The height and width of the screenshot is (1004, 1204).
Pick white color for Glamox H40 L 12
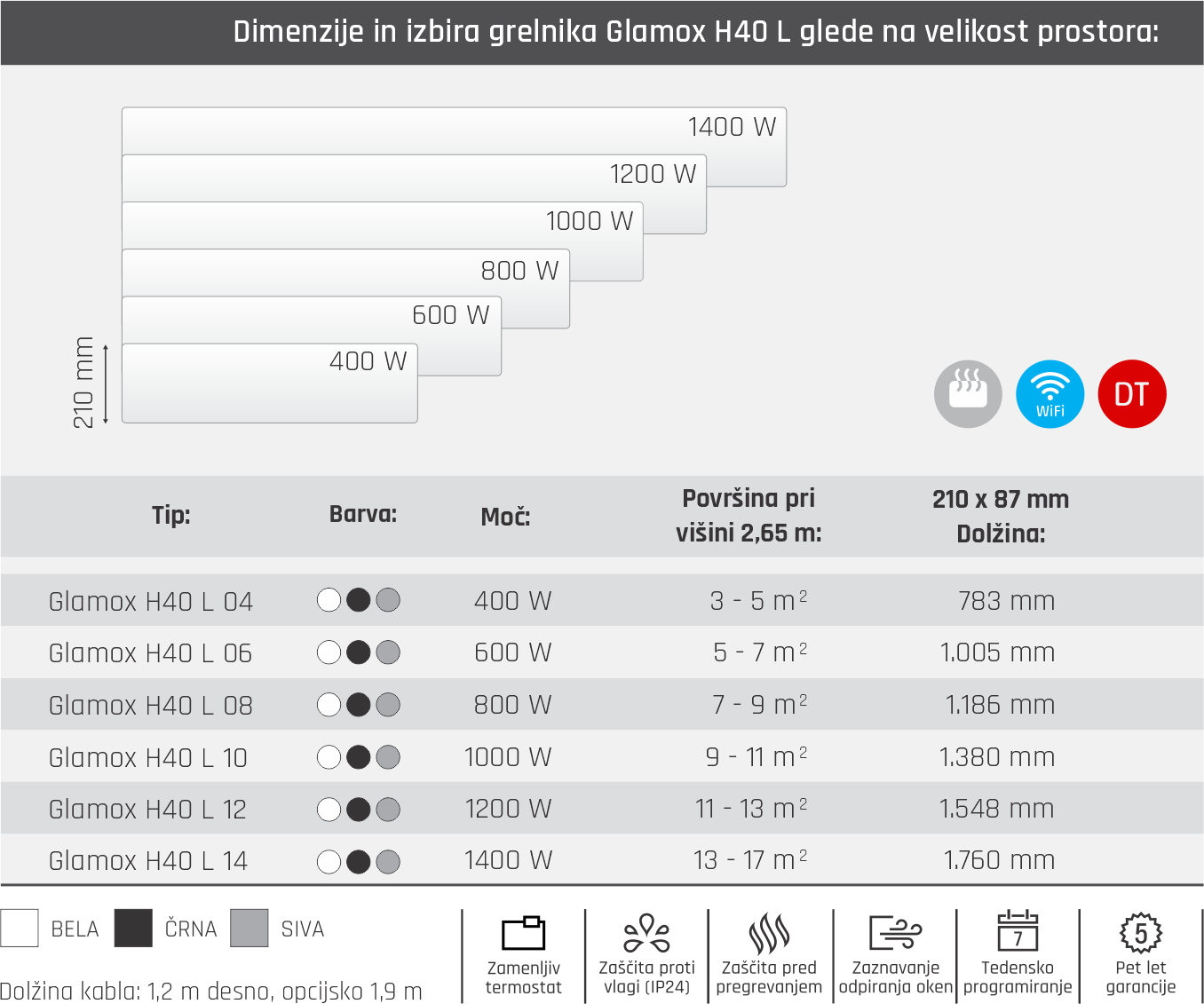(x=329, y=810)
